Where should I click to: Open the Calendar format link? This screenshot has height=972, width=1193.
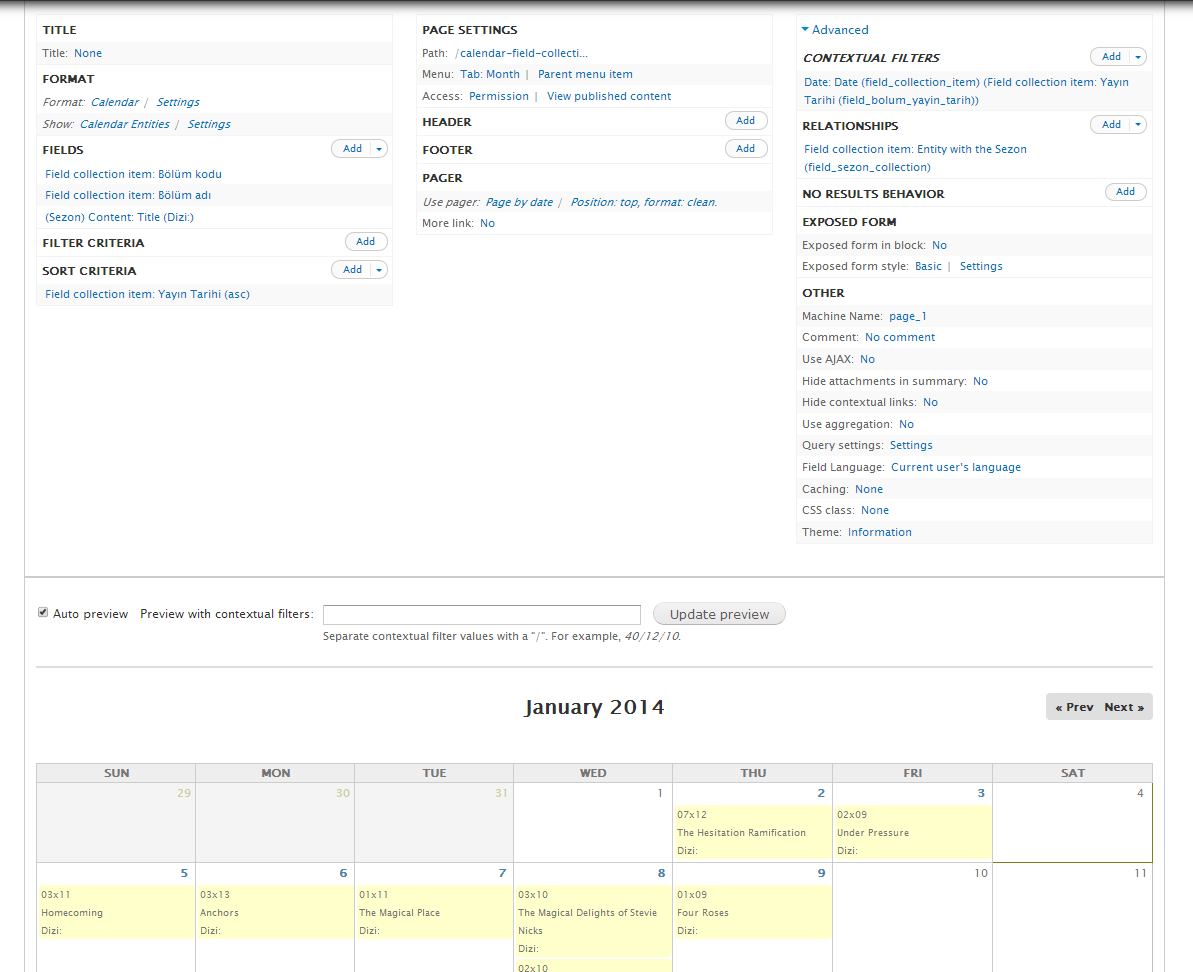coord(115,102)
